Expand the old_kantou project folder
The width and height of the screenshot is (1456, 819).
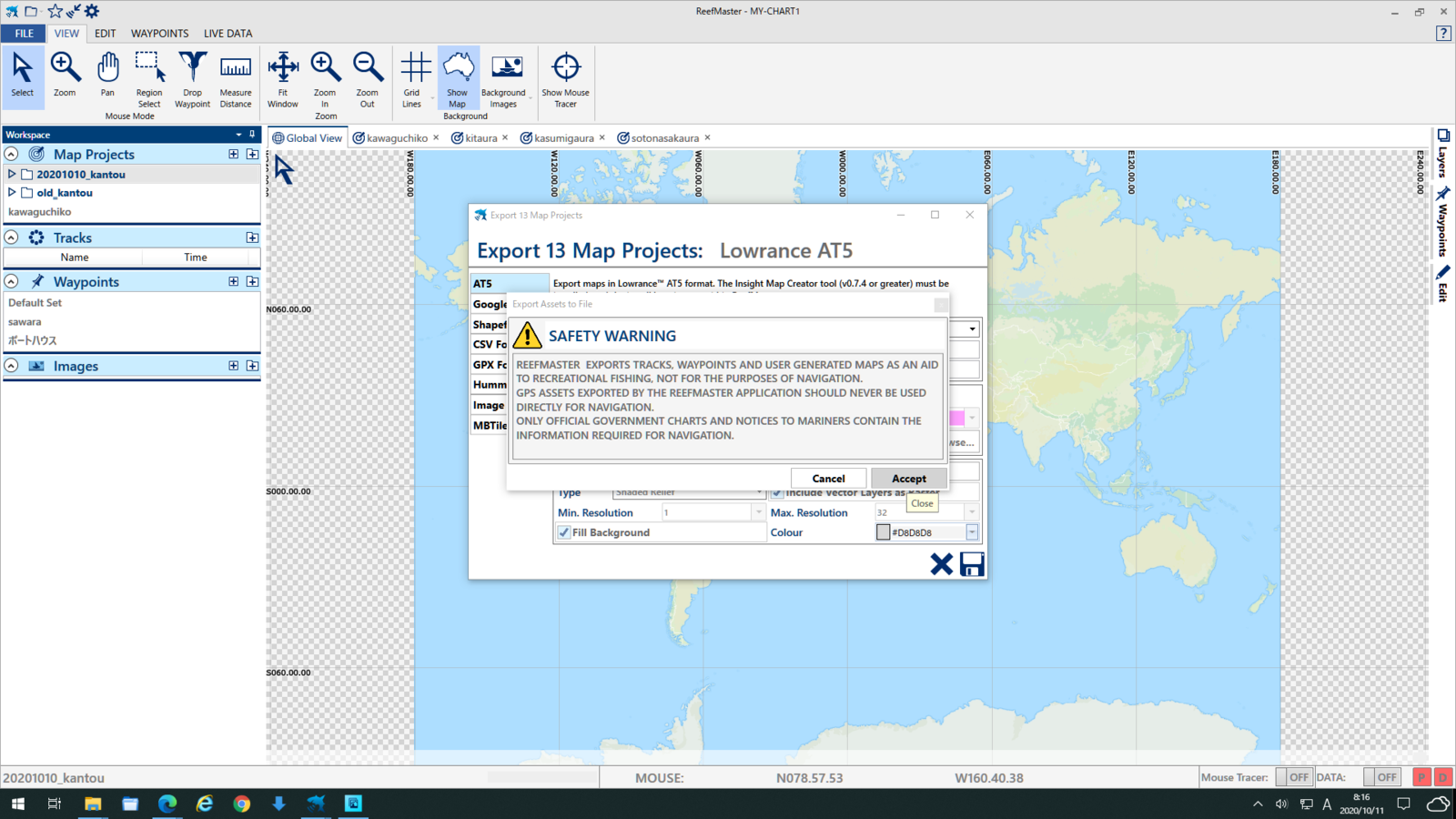point(12,193)
